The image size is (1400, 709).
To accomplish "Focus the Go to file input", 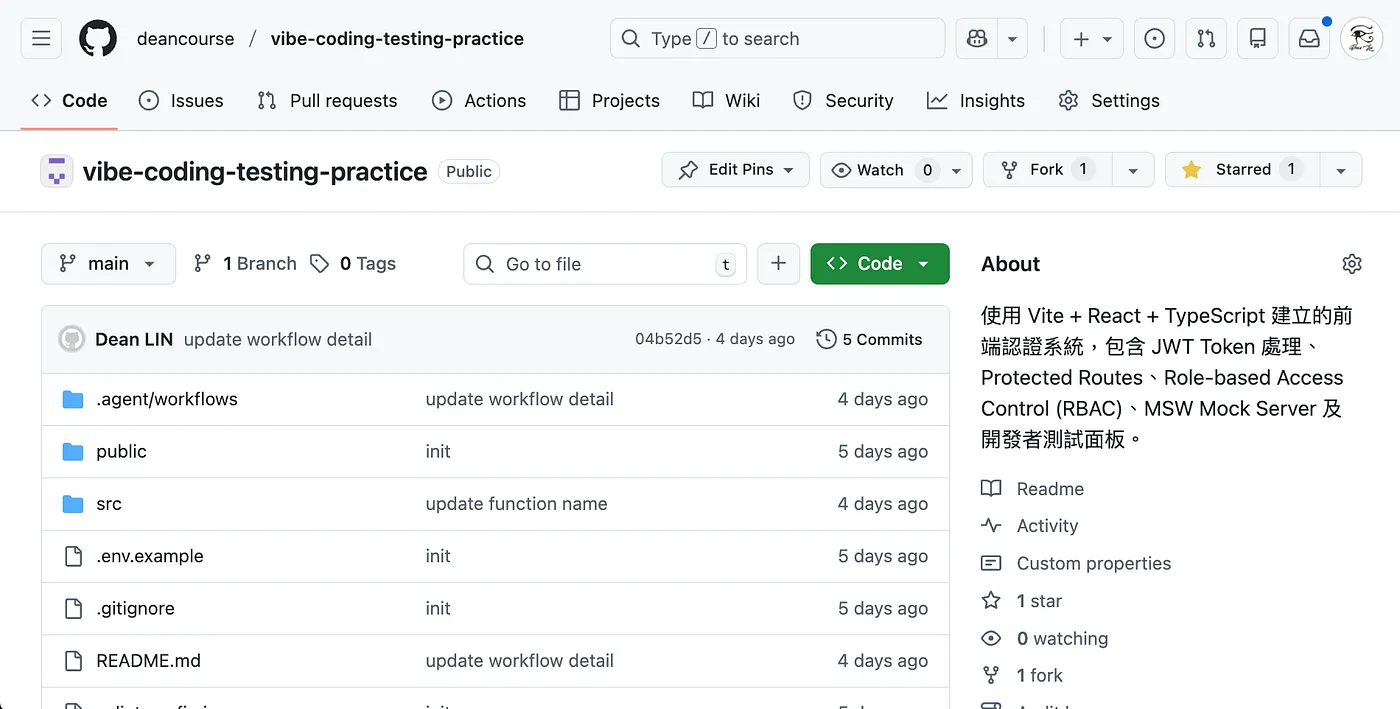I will tap(605, 264).
